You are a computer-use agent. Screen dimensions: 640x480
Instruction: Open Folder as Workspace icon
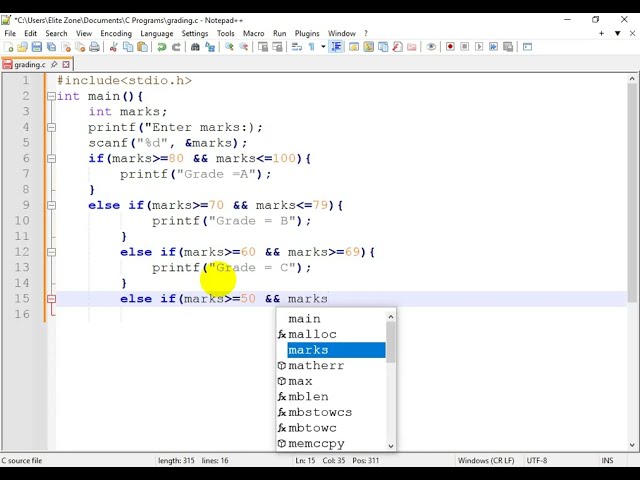point(411,47)
